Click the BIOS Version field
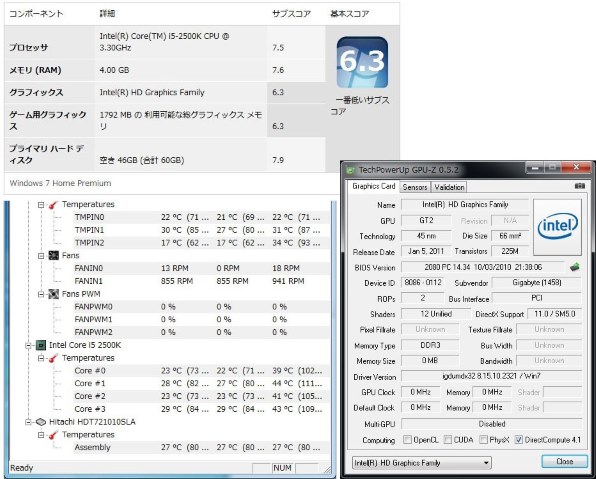 point(483,267)
